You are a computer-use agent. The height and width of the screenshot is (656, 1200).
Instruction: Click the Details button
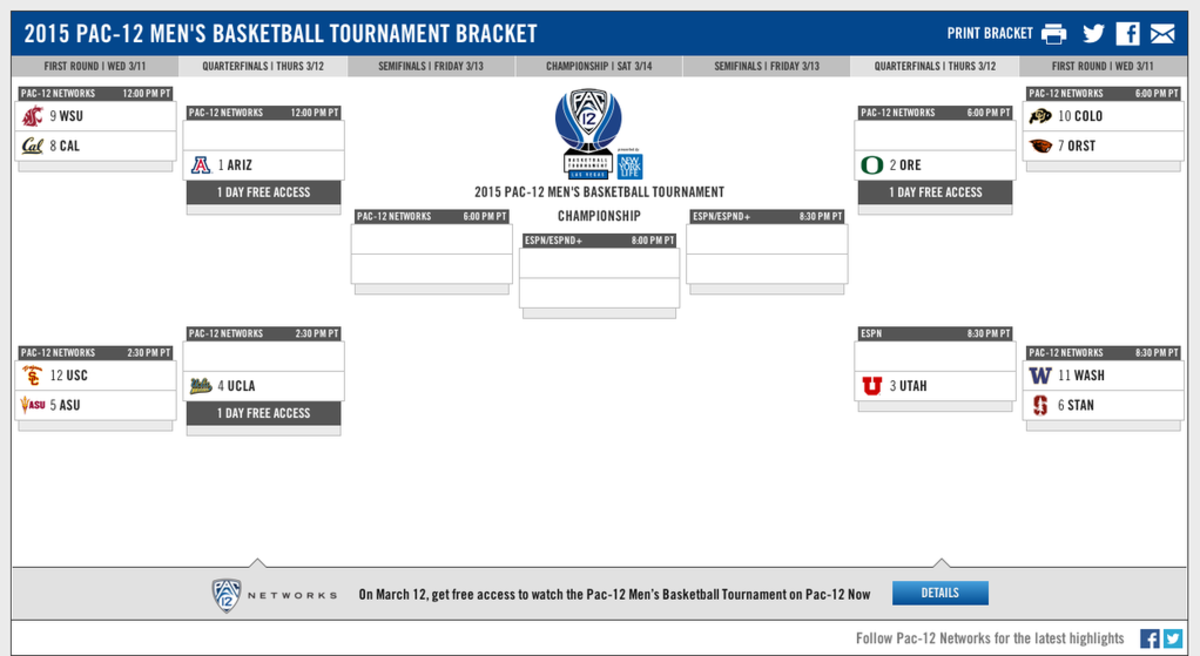point(940,593)
